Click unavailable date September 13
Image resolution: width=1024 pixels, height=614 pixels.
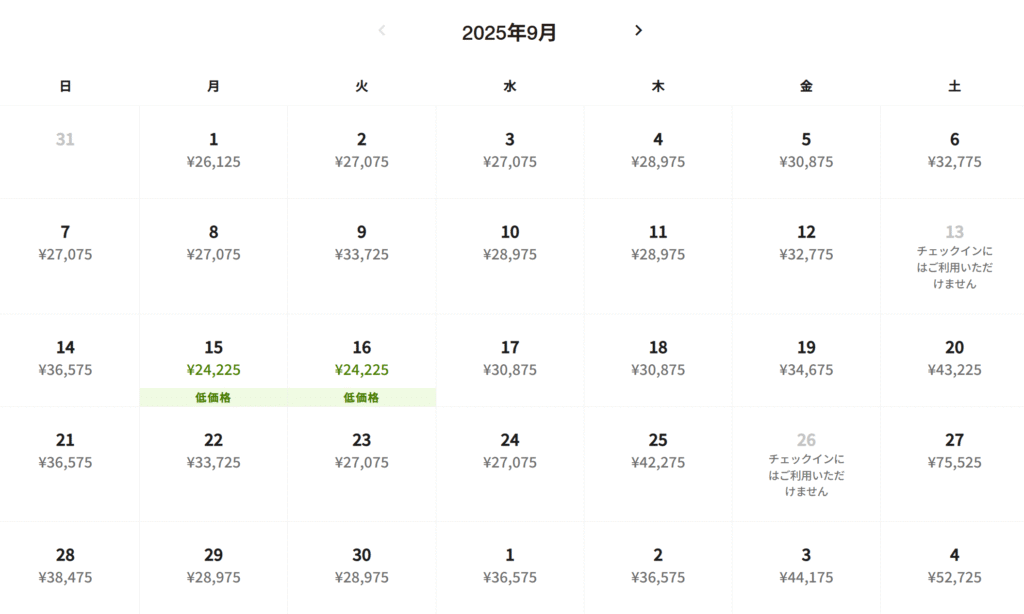click(x=954, y=257)
